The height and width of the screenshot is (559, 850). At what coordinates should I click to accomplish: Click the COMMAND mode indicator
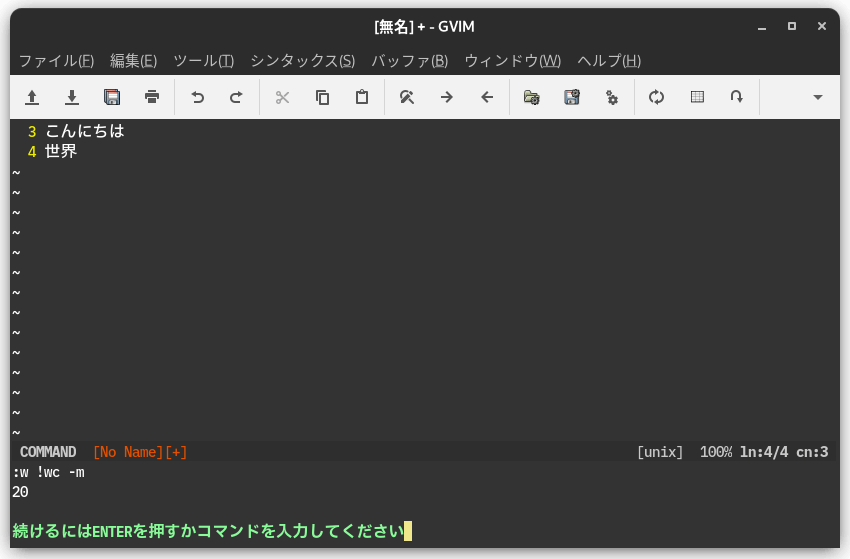pyautogui.click(x=48, y=452)
